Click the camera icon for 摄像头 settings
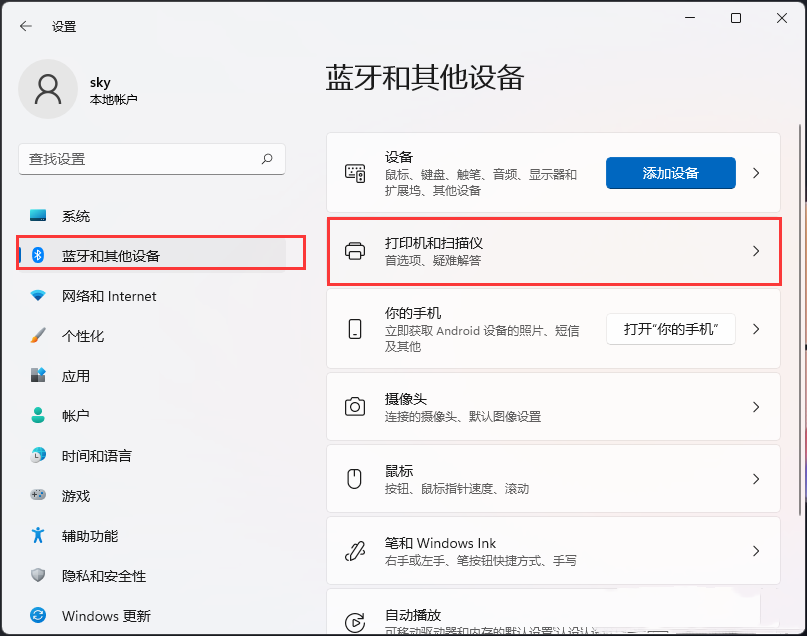 [x=355, y=407]
